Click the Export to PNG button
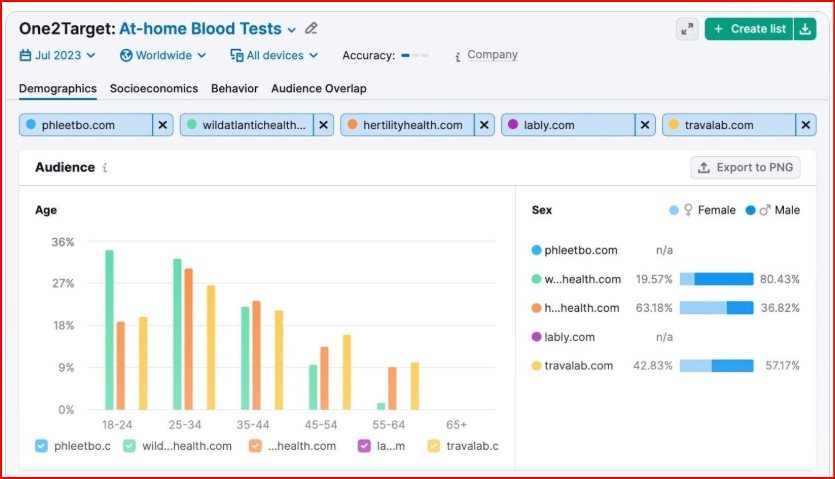 coord(746,168)
